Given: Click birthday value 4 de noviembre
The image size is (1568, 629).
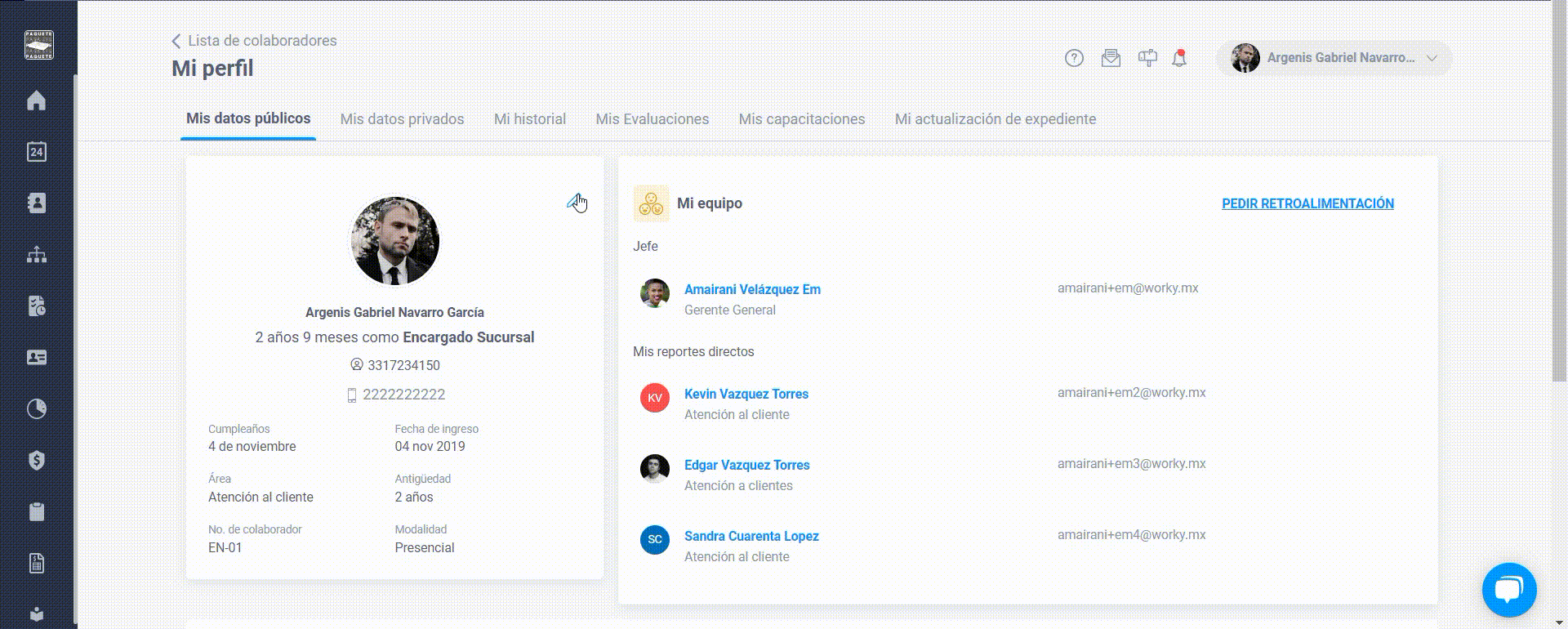Looking at the screenshot, I should pyautogui.click(x=252, y=447).
